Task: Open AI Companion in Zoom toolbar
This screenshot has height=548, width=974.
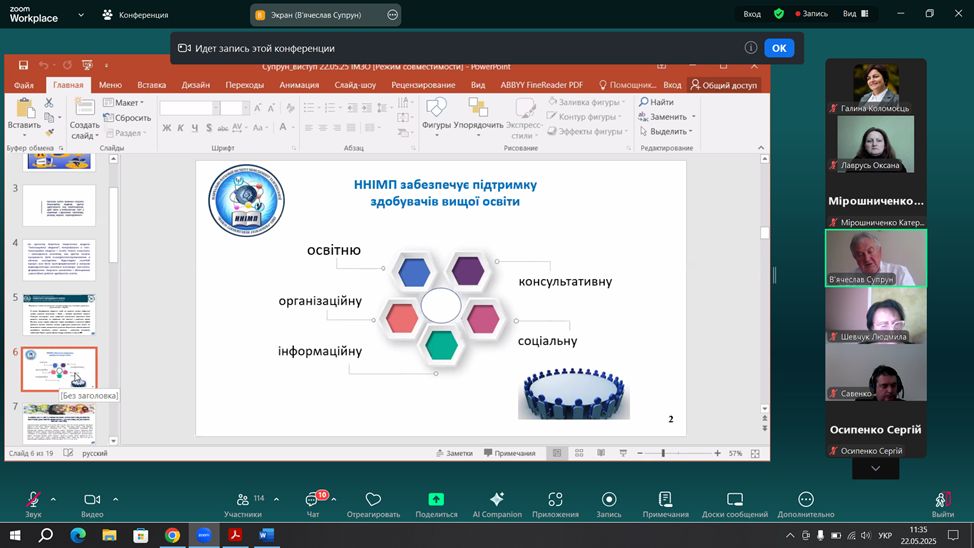Action: tap(497, 500)
